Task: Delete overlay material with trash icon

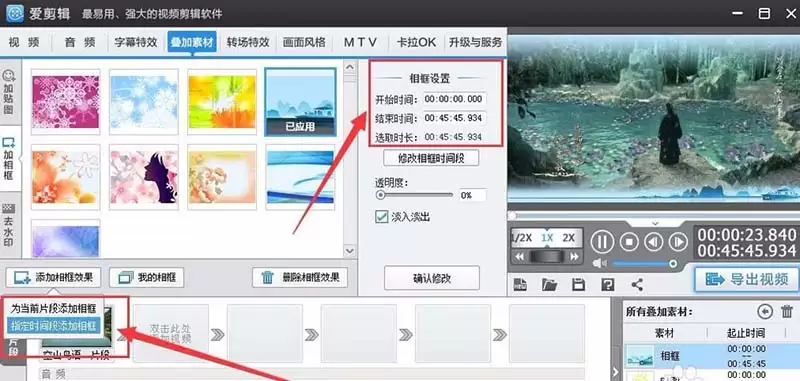Action: click(x=787, y=311)
